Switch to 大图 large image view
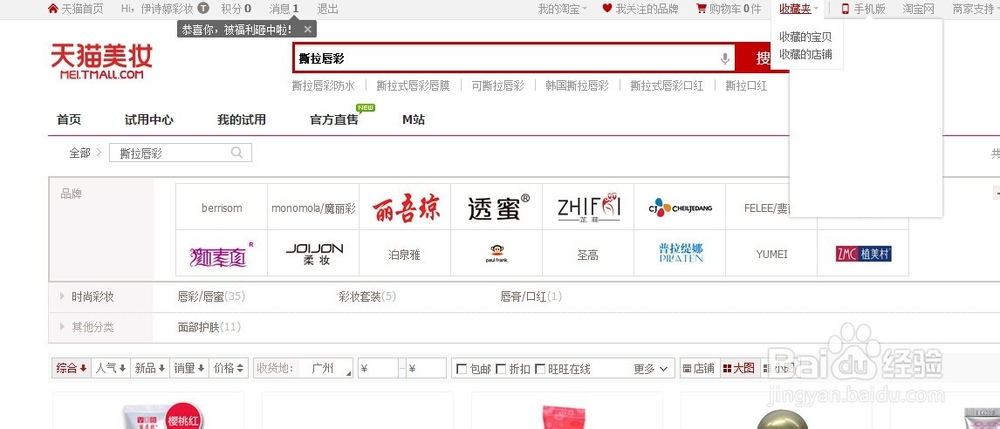 click(x=739, y=368)
